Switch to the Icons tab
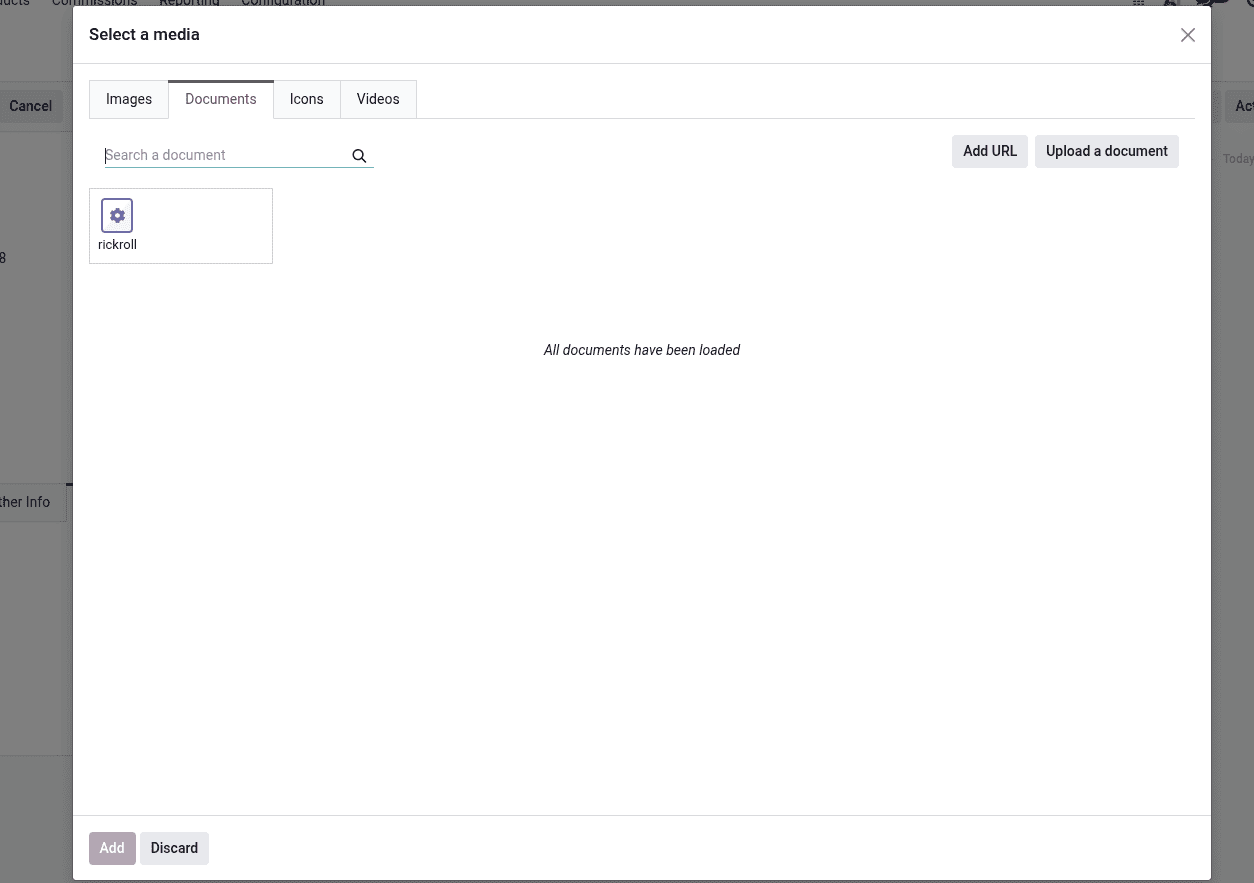 306,99
